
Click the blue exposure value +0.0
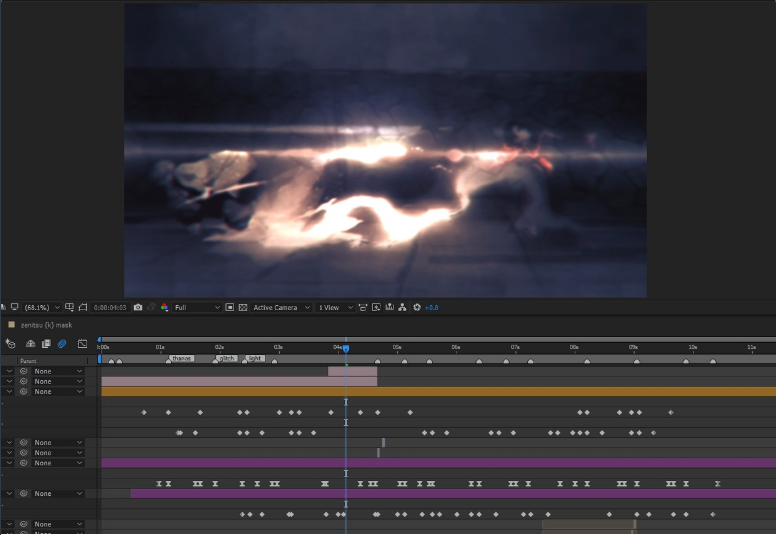[x=432, y=307]
